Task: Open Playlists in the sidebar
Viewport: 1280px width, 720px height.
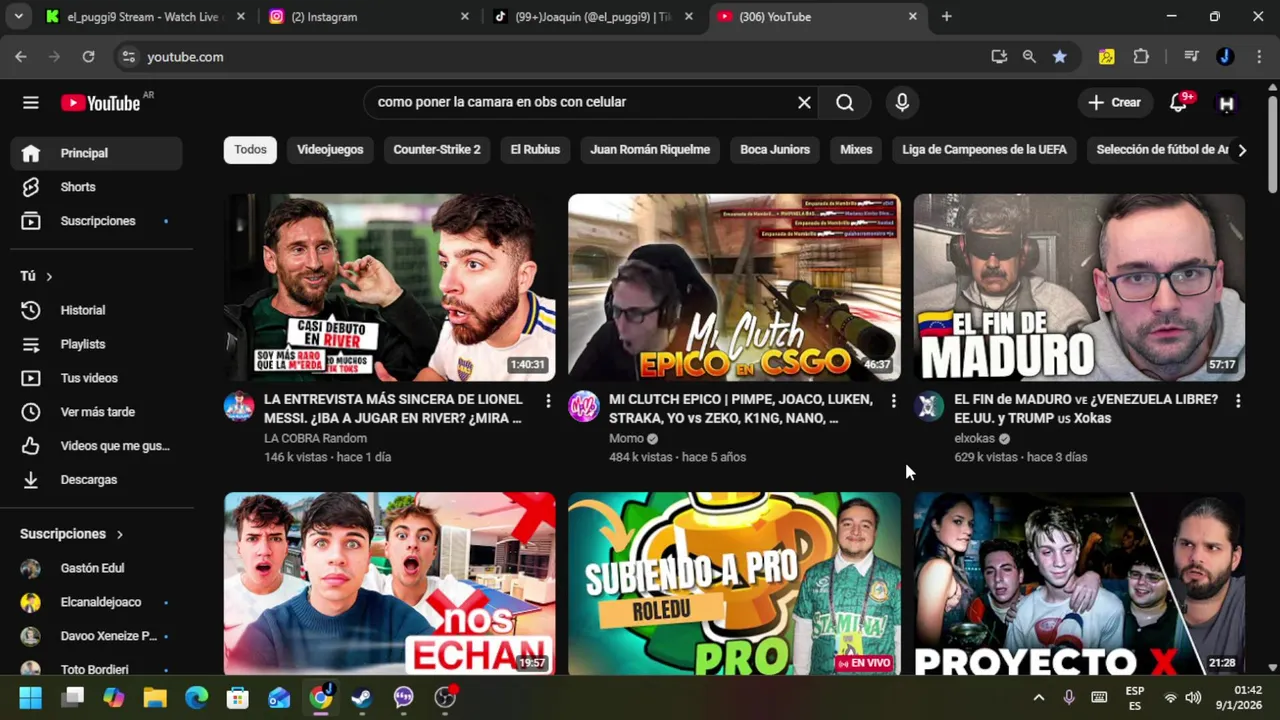Action: [97, 344]
